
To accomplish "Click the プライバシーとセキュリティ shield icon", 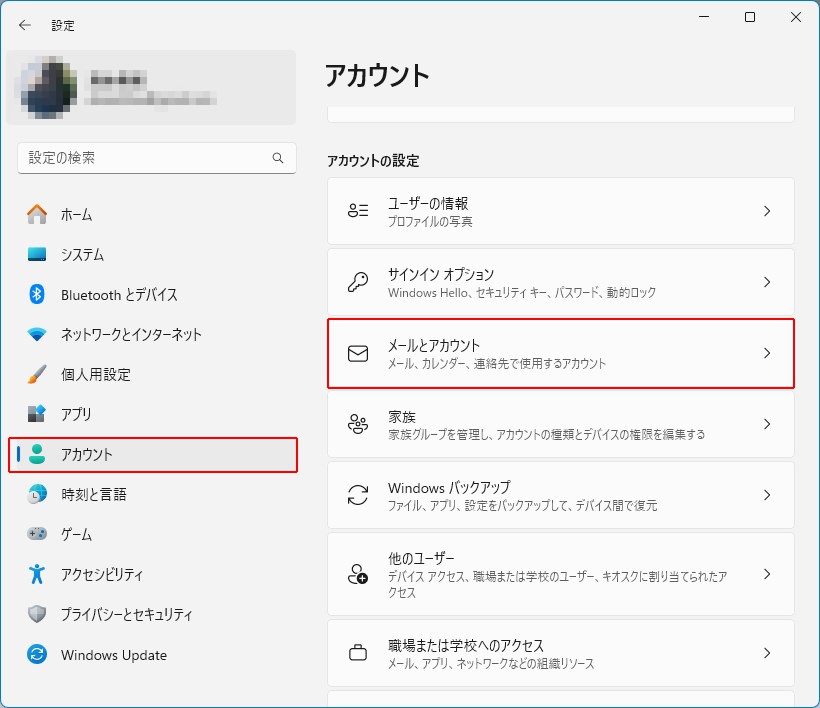I will [37, 614].
